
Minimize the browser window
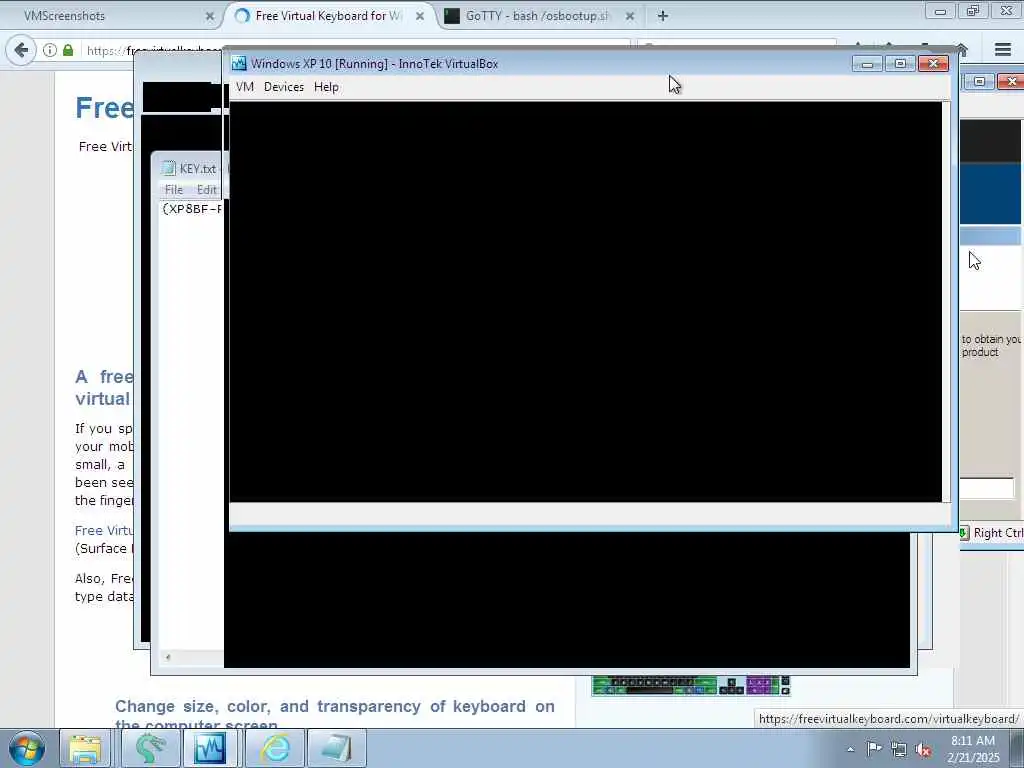point(940,10)
